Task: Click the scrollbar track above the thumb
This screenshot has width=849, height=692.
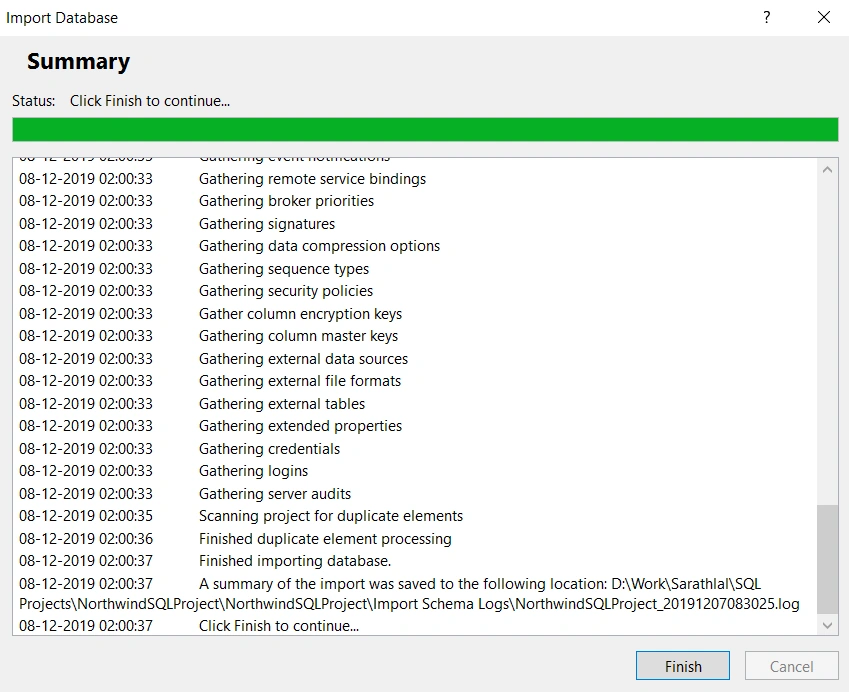Action: [827, 342]
